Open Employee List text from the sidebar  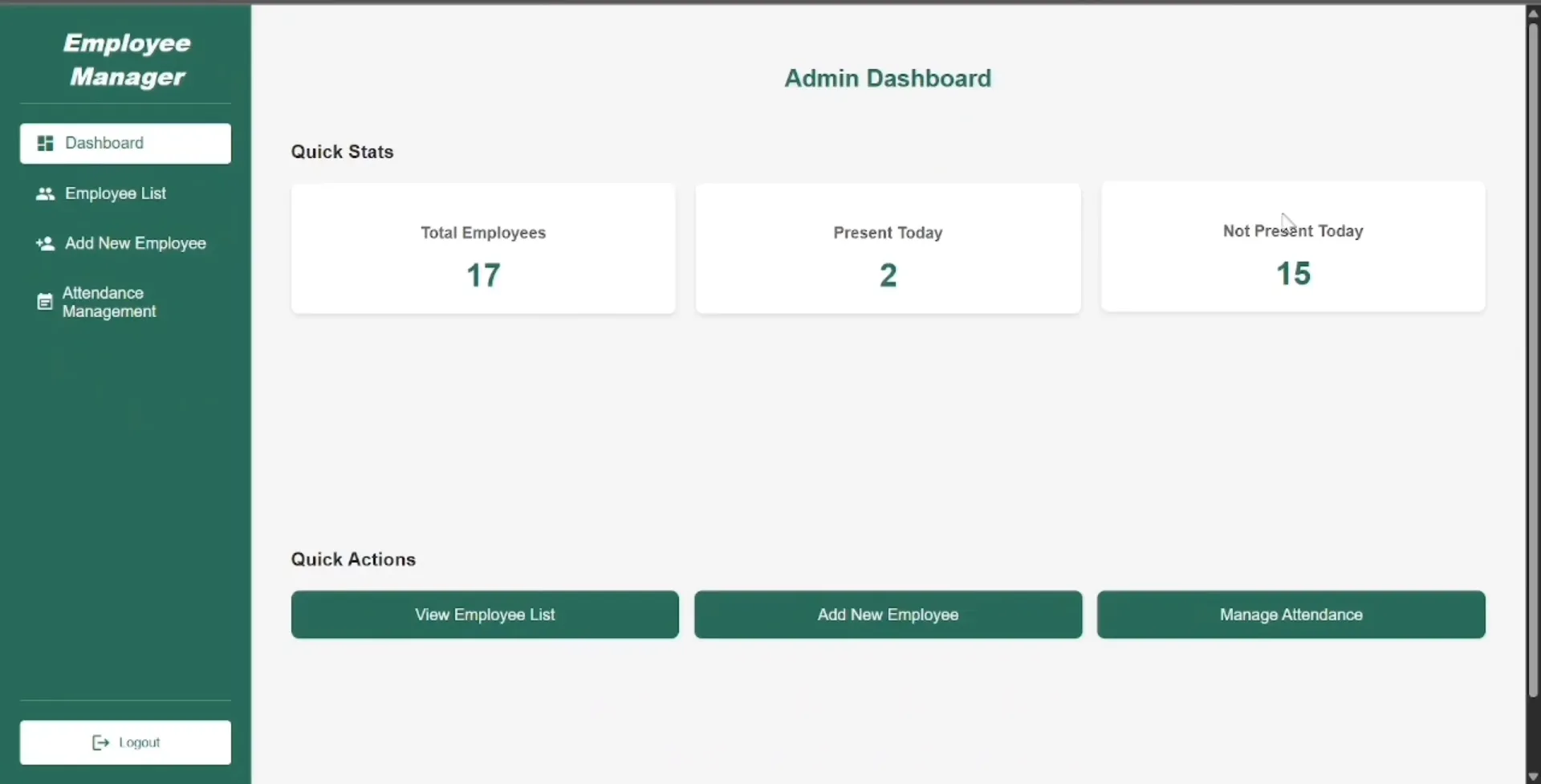pos(116,193)
